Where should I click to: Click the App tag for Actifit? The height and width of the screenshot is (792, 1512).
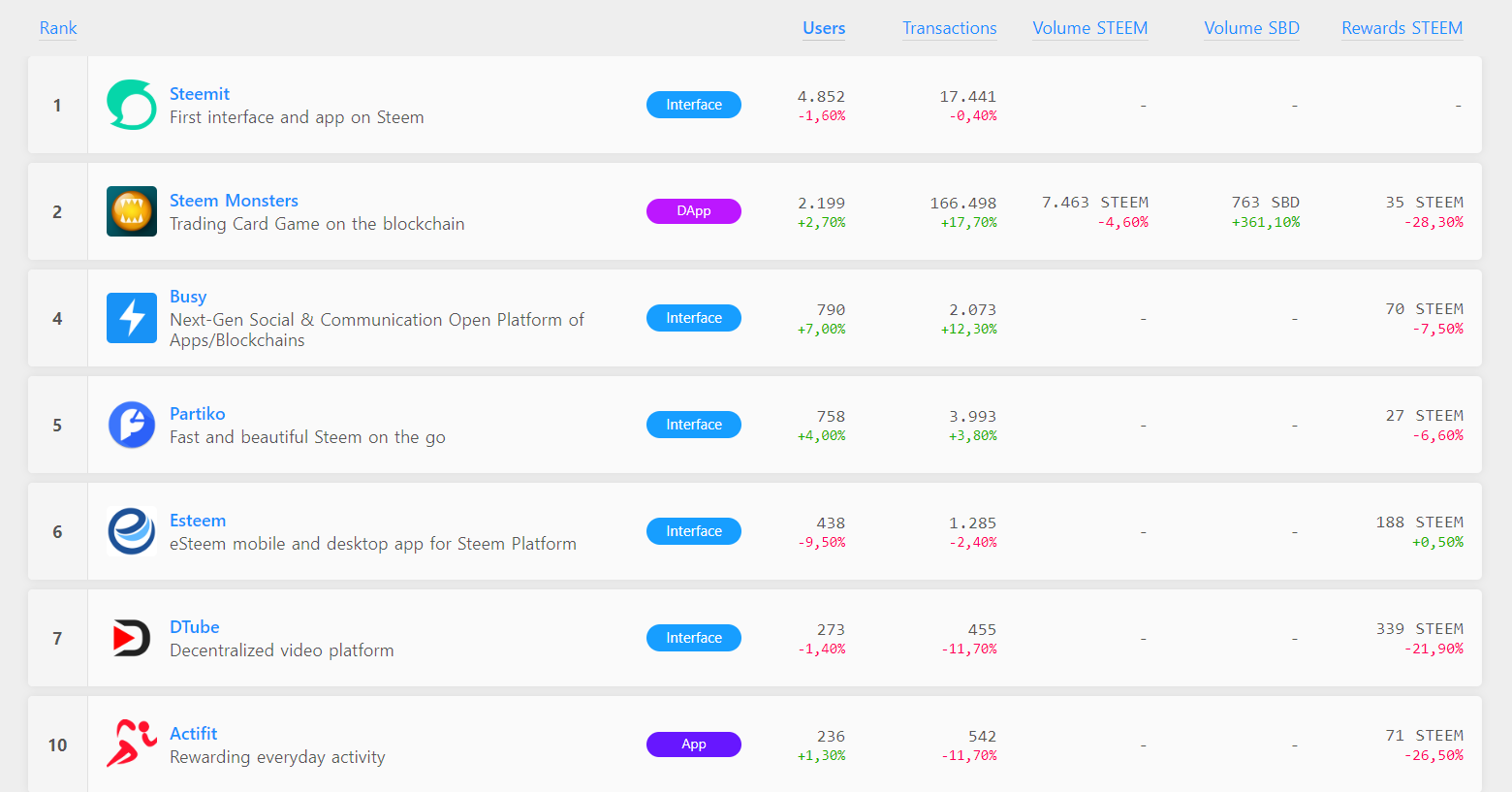coord(694,744)
